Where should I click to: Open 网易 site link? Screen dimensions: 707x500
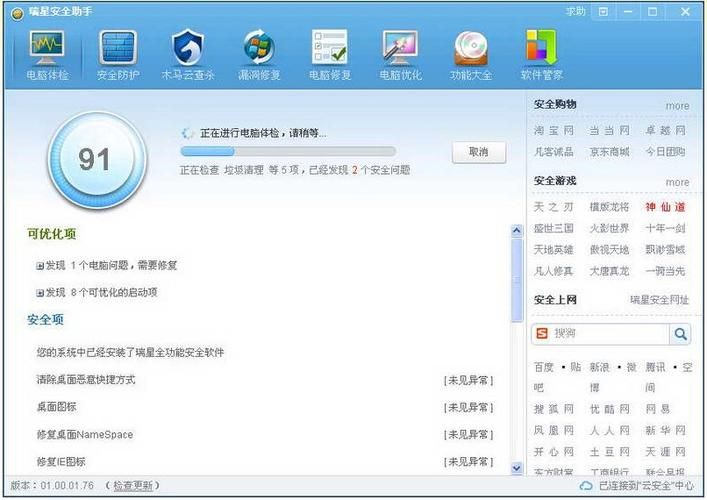pos(658,409)
